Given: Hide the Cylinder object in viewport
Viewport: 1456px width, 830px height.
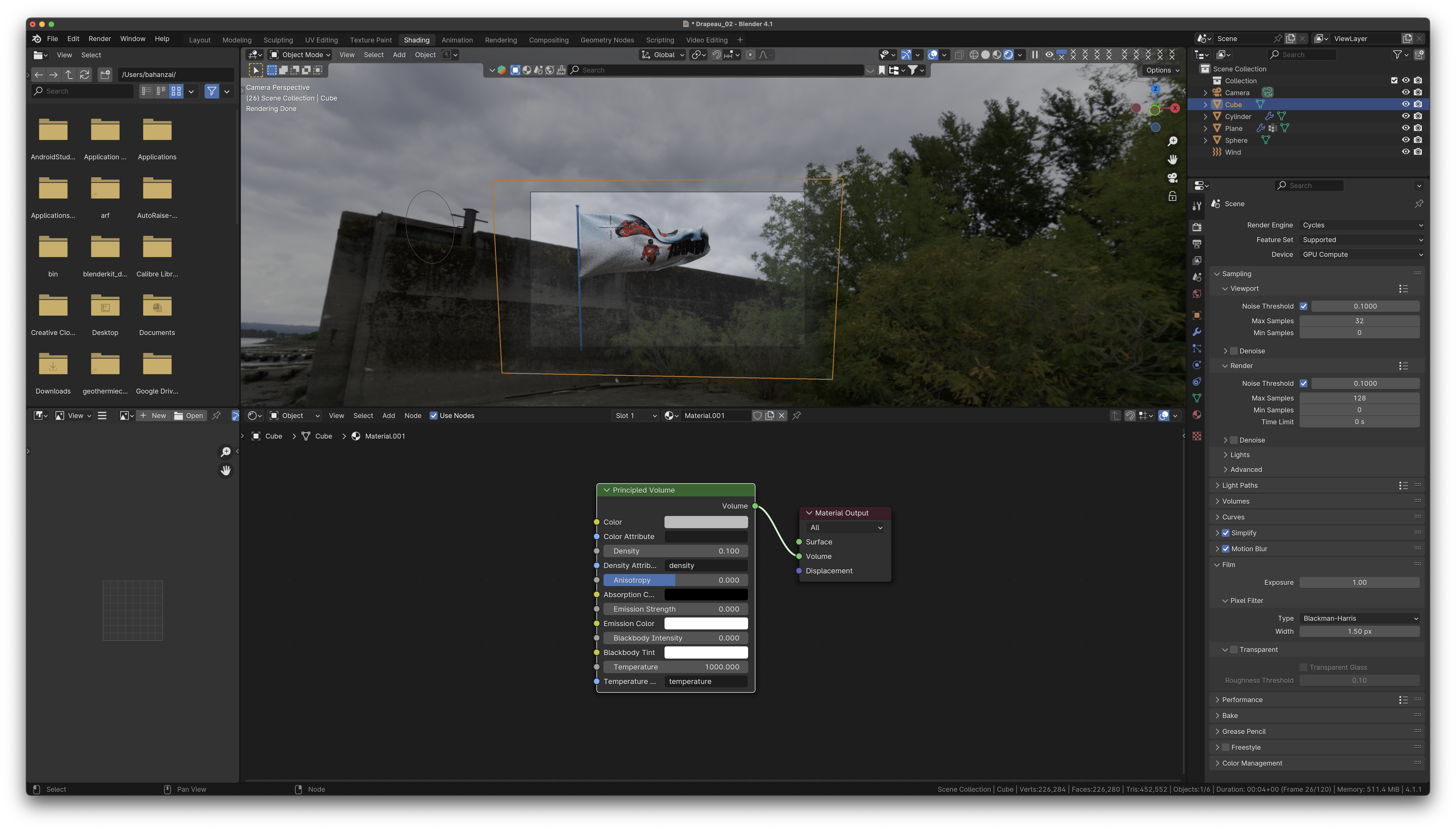Looking at the screenshot, I should (1405, 116).
